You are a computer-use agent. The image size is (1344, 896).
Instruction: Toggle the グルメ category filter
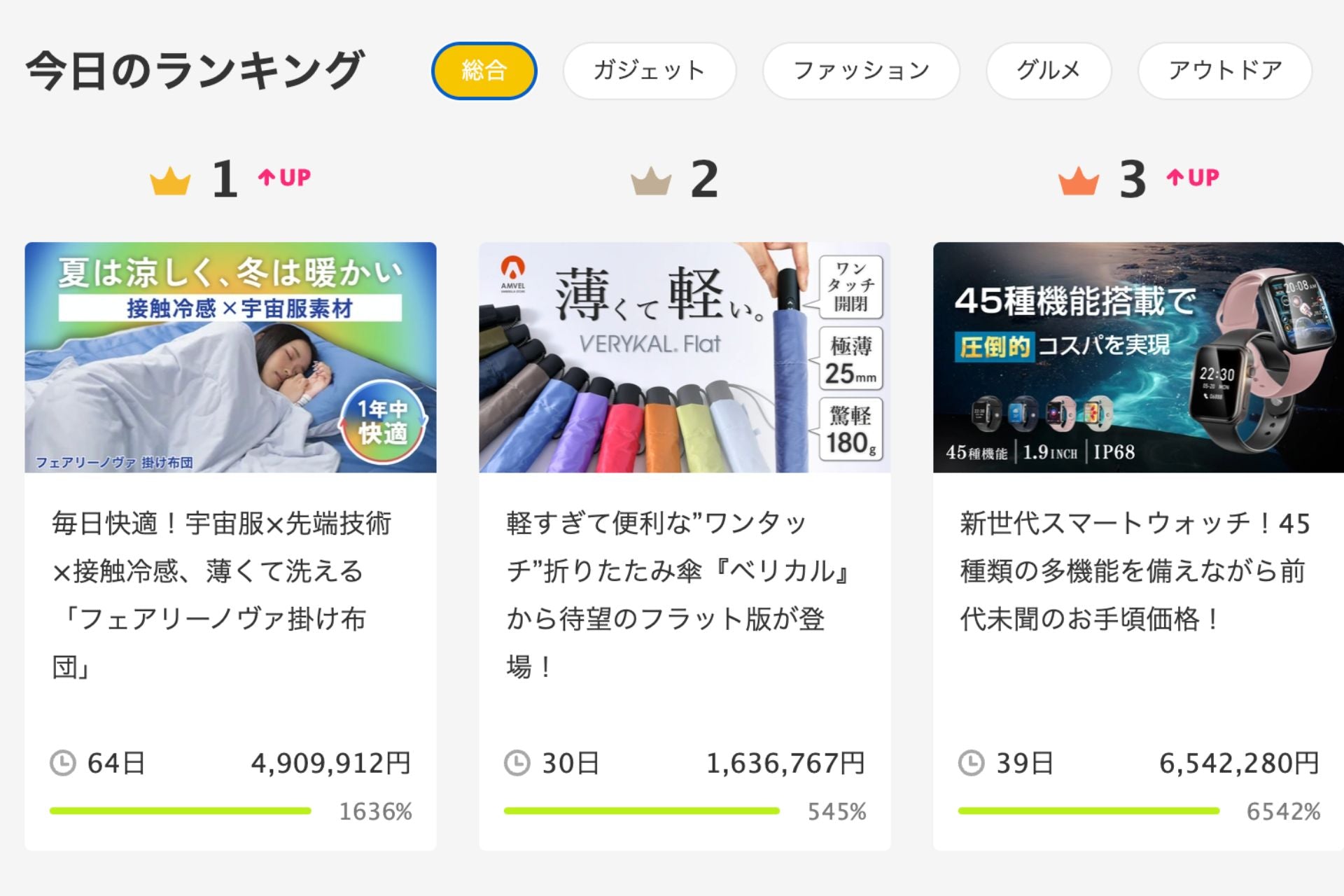1048,70
